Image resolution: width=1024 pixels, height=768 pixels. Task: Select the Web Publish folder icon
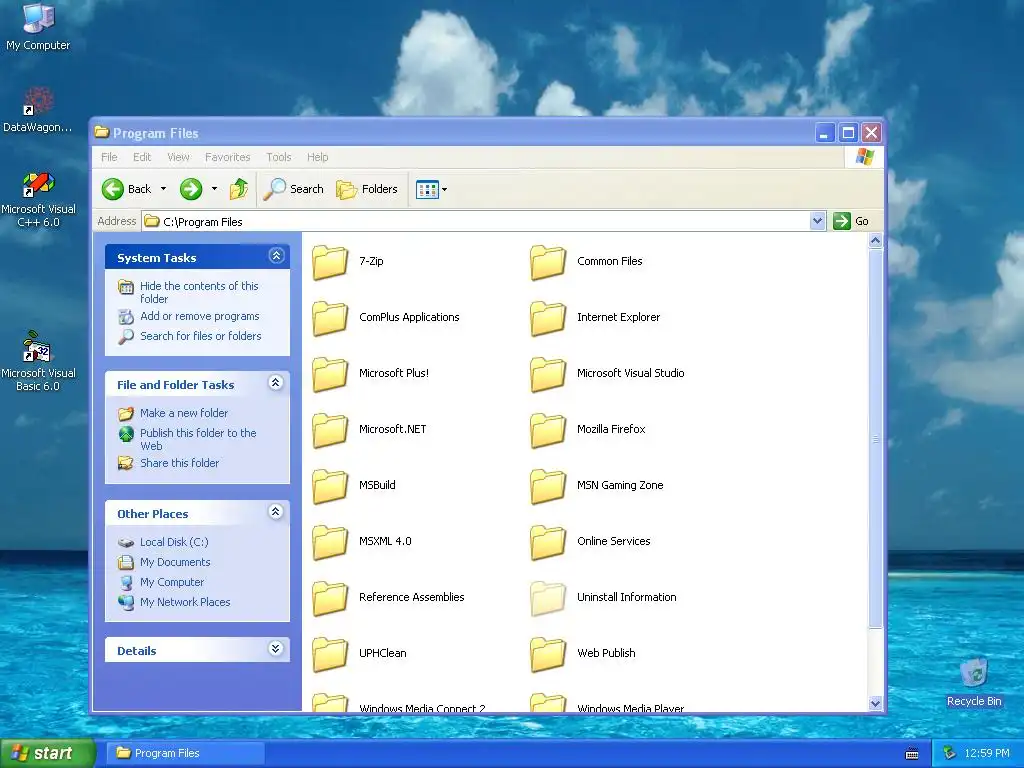click(548, 655)
